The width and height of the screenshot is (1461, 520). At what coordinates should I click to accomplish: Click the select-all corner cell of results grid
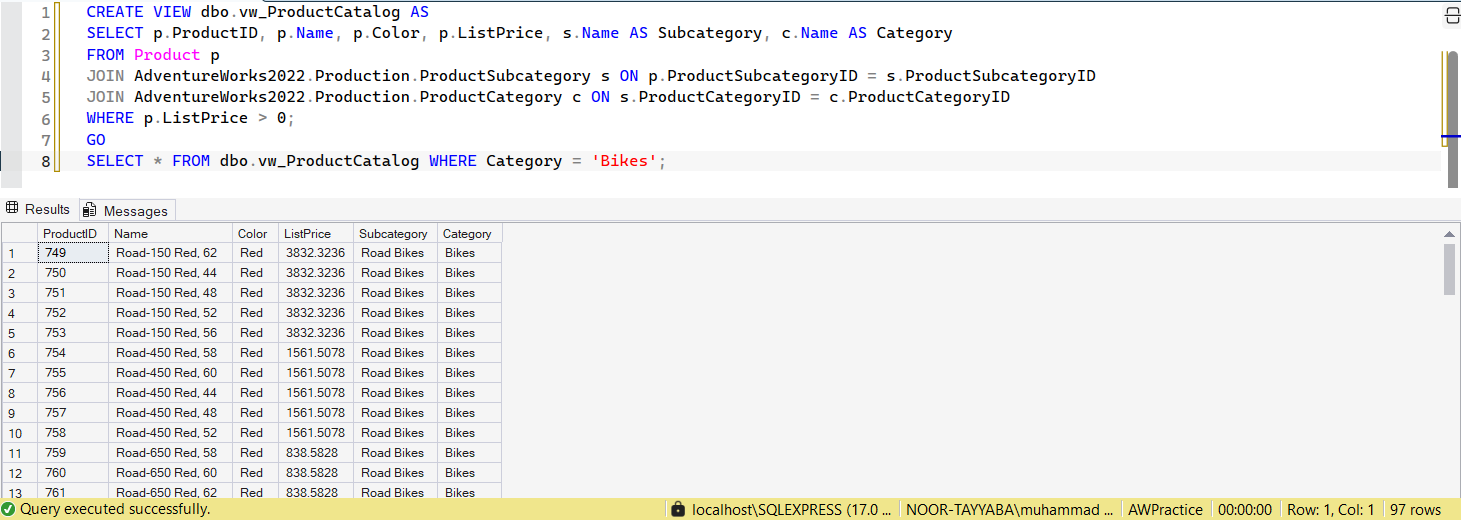(x=19, y=233)
